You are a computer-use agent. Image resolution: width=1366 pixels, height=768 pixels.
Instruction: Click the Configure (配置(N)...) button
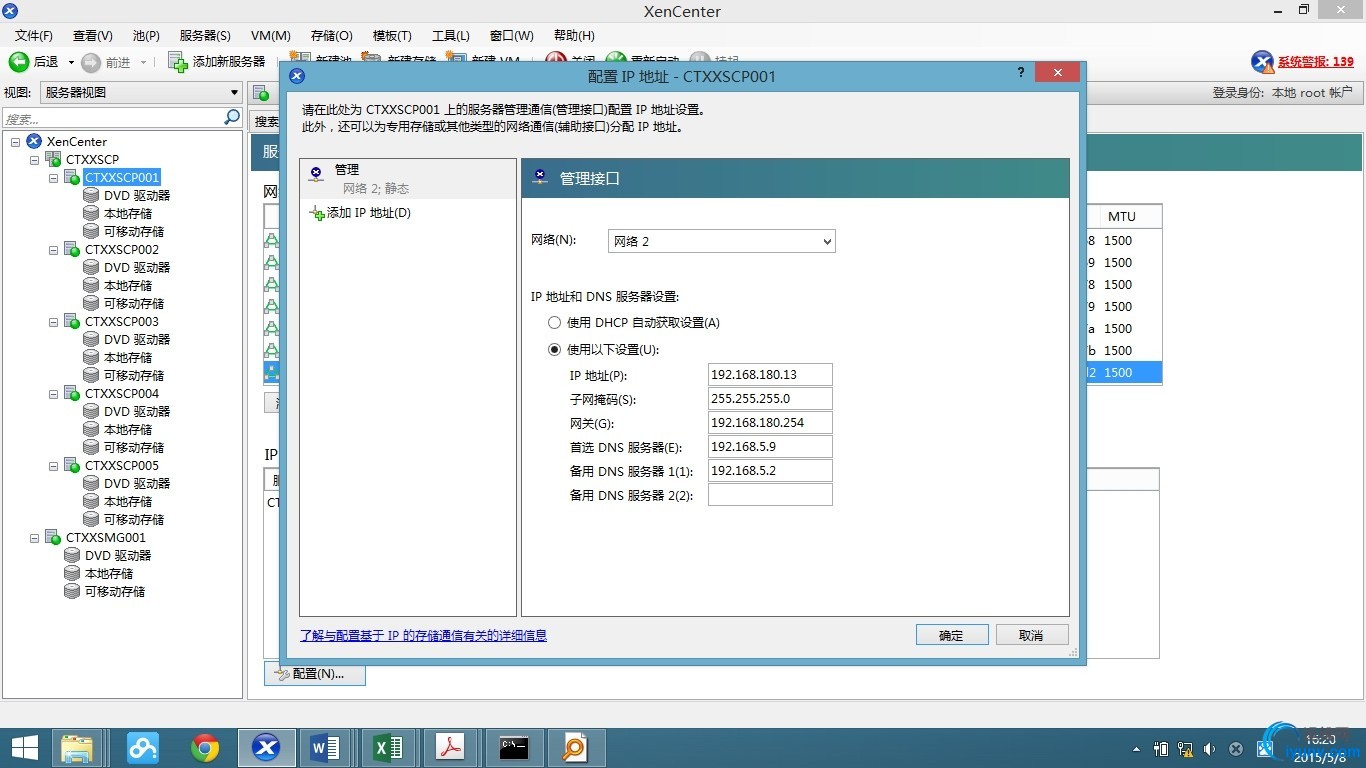pyautogui.click(x=315, y=674)
